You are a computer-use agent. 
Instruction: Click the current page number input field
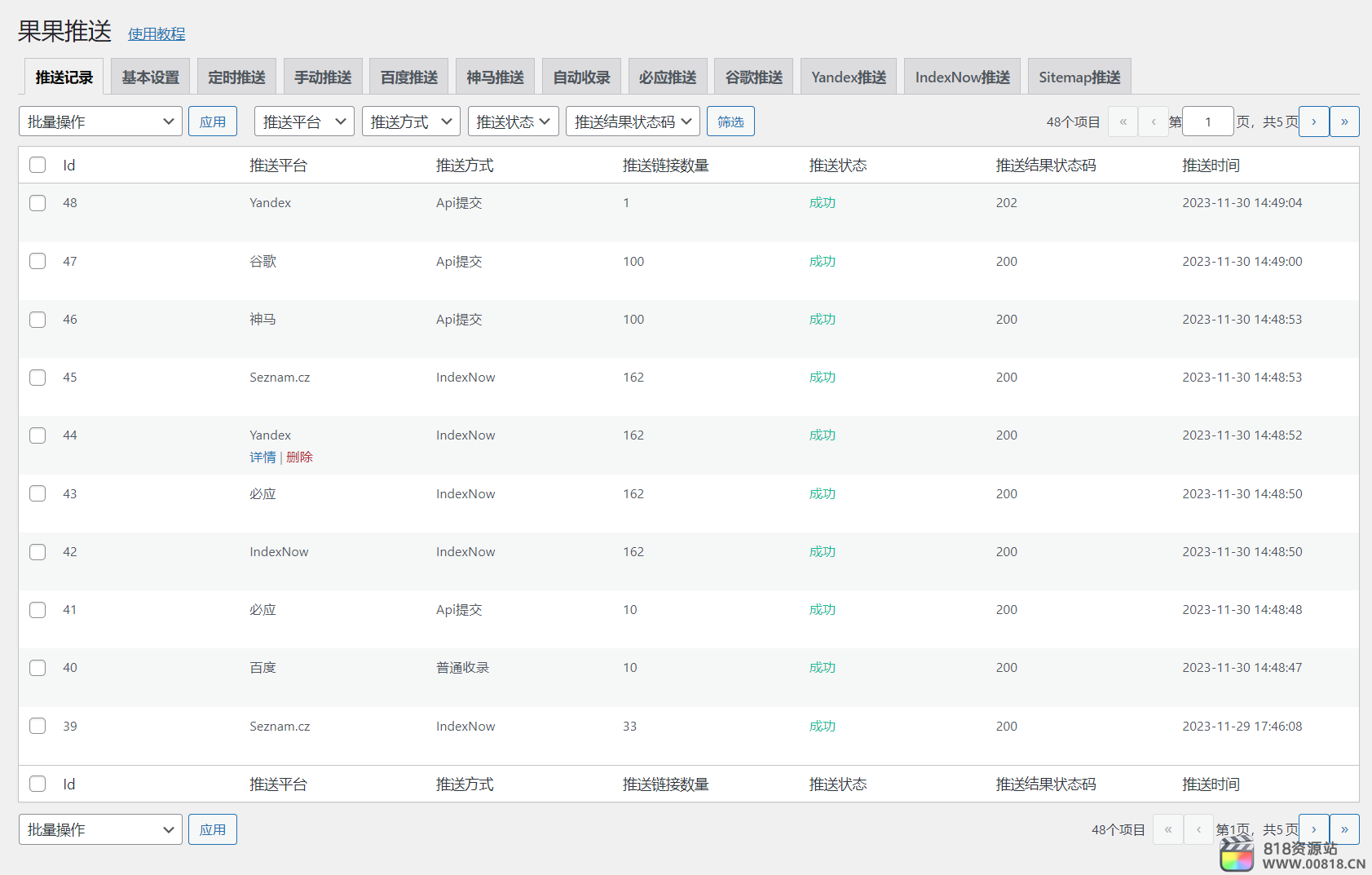(1207, 122)
